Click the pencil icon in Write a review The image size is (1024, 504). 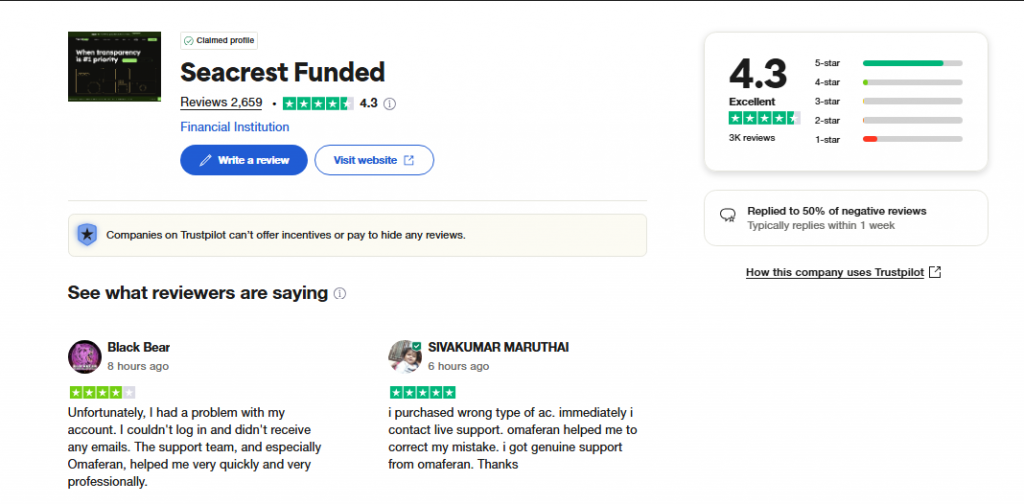(206, 160)
